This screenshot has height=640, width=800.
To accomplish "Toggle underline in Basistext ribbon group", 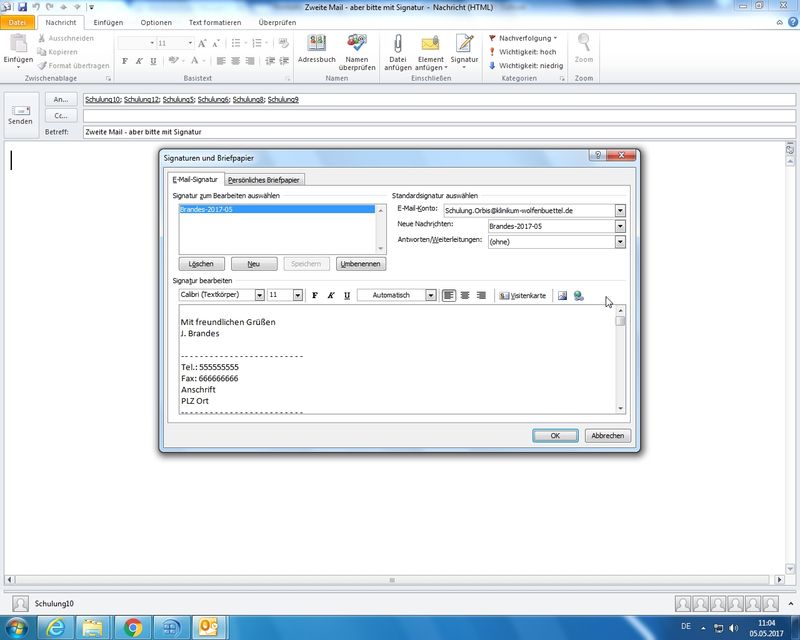I will click(x=153, y=61).
